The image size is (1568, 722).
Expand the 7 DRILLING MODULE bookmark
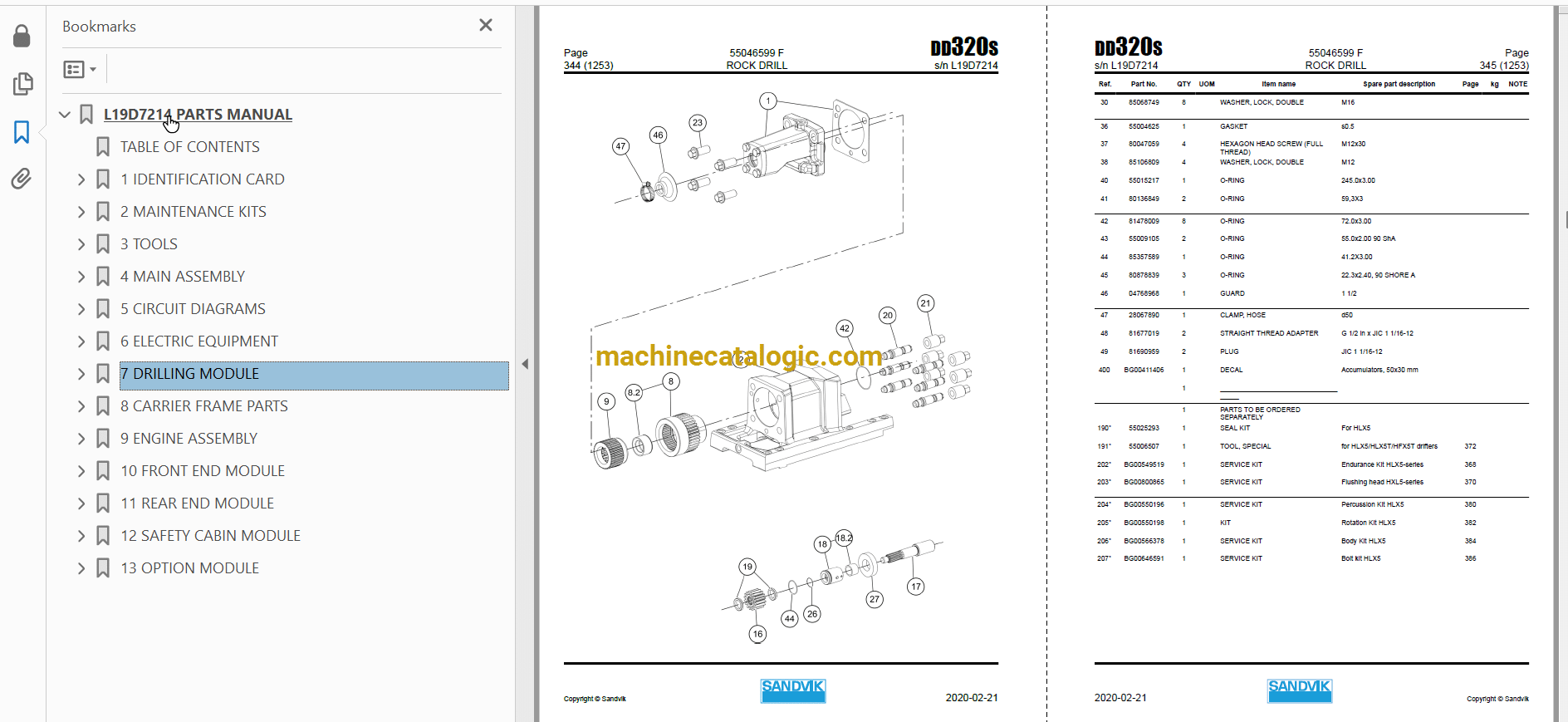coord(81,374)
